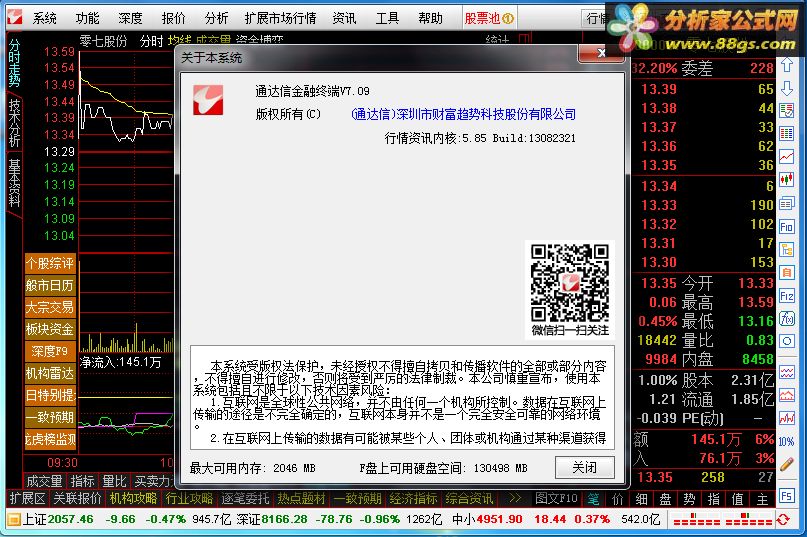Image resolution: width=807 pixels, height=537 pixels.
Task: Click the 一致预期 orange side button
Action: click(x=50, y=417)
